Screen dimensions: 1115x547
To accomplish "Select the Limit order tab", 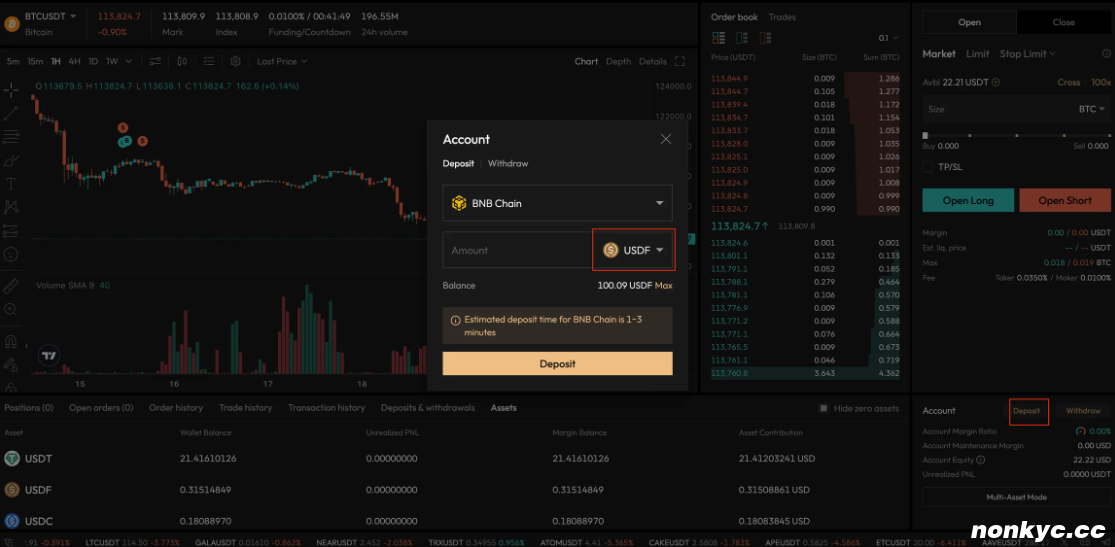I will [x=977, y=54].
